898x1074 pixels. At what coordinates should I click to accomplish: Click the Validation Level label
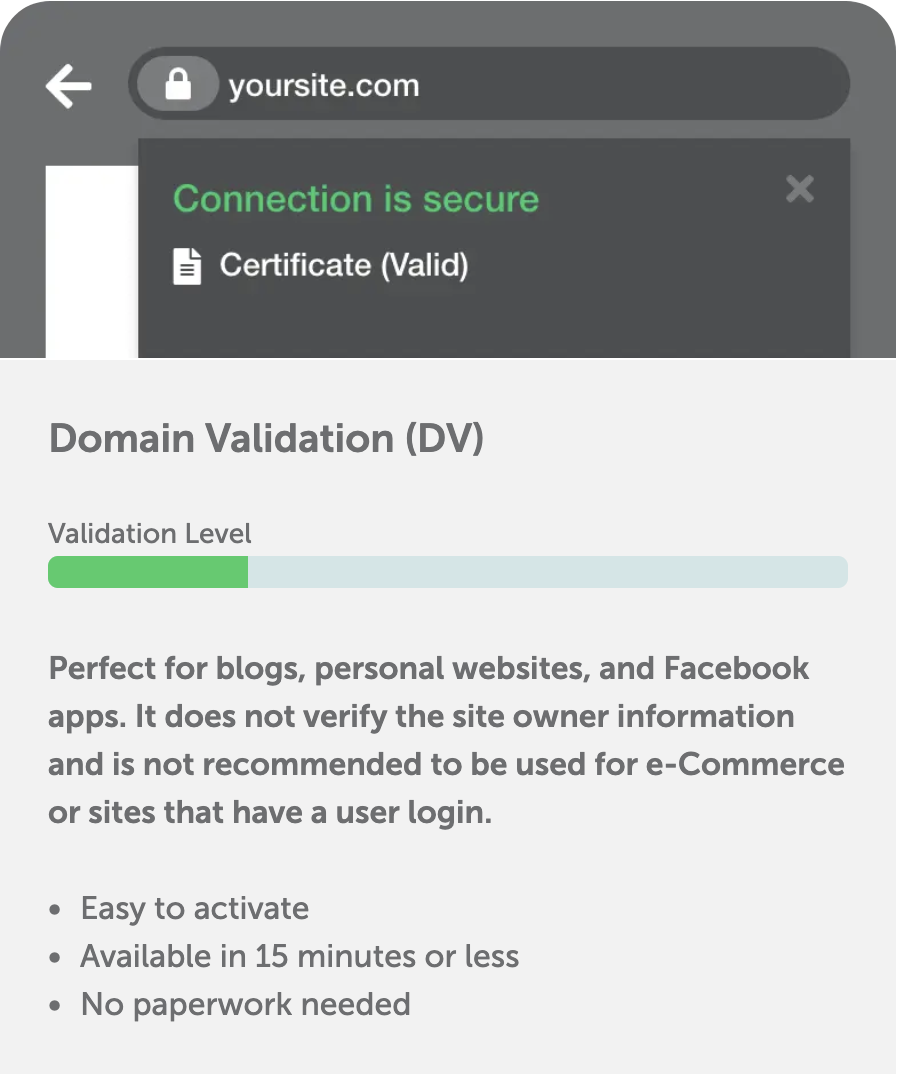[x=150, y=533]
